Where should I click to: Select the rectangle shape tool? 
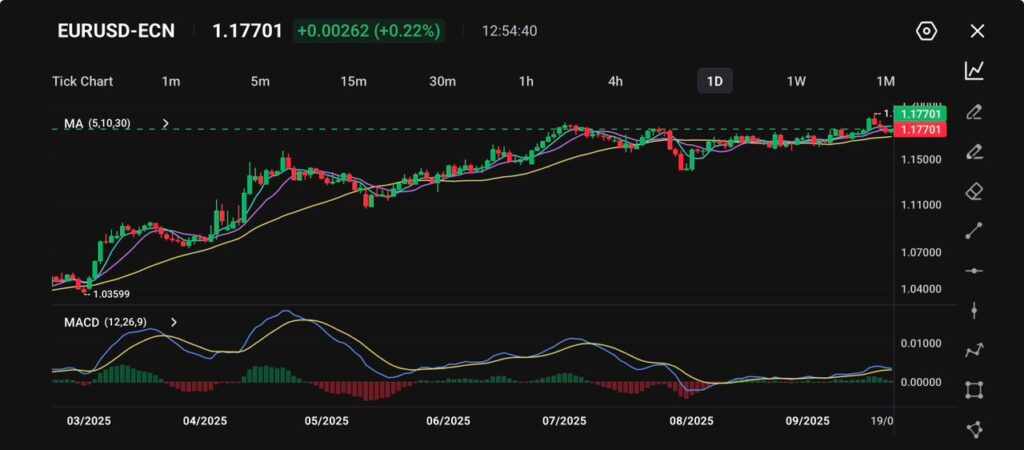click(974, 390)
